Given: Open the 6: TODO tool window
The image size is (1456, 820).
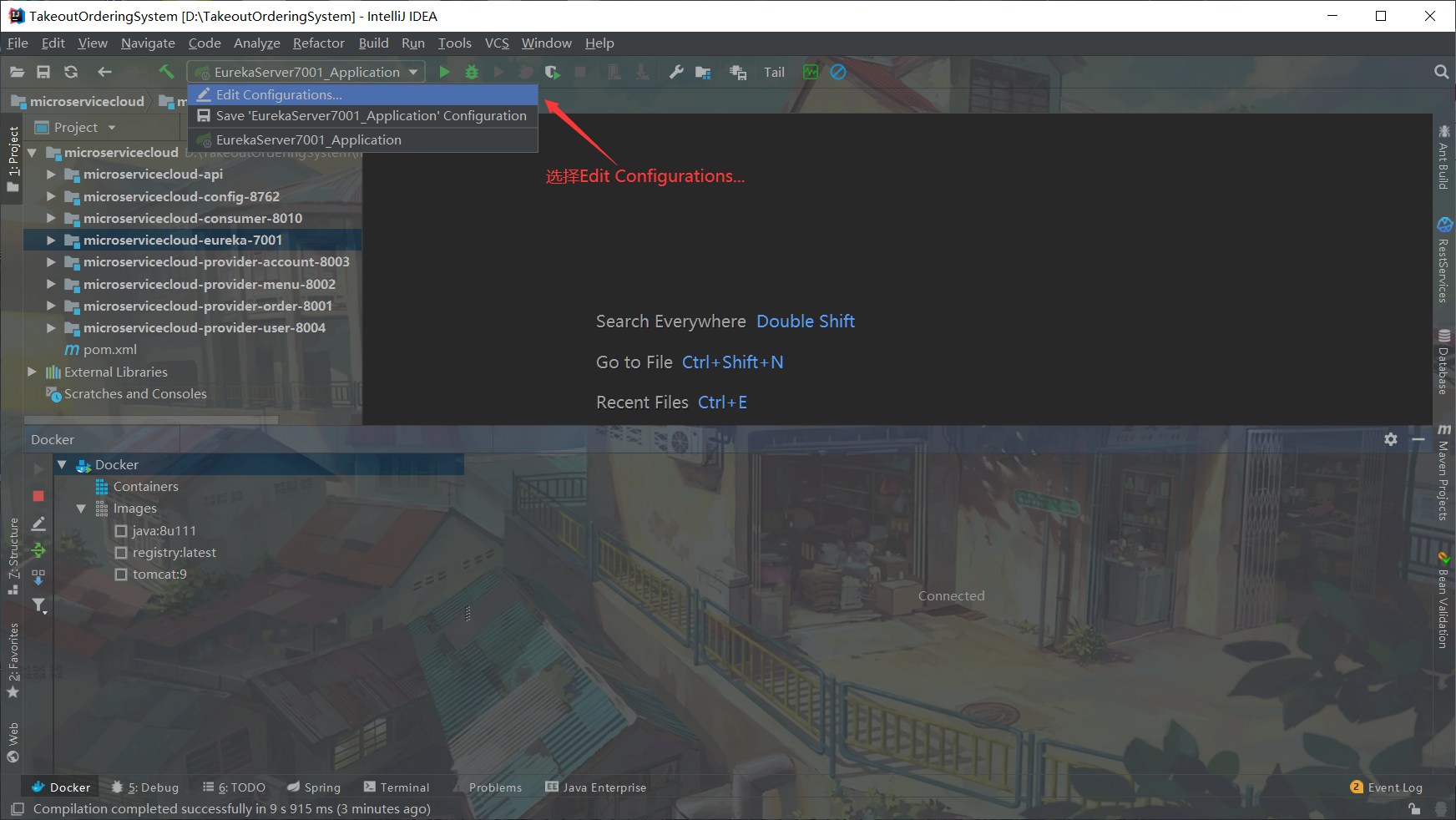Looking at the screenshot, I should pos(241,787).
